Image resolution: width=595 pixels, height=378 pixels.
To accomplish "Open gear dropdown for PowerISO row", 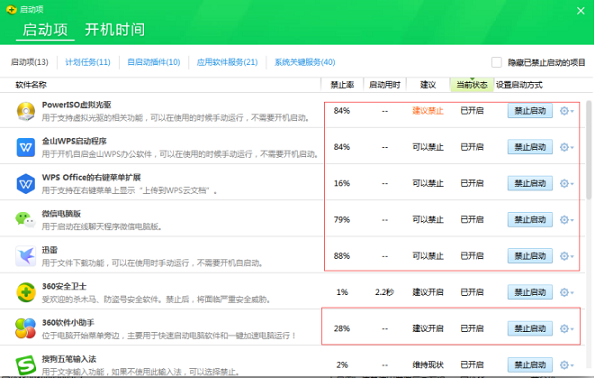I will [567, 111].
